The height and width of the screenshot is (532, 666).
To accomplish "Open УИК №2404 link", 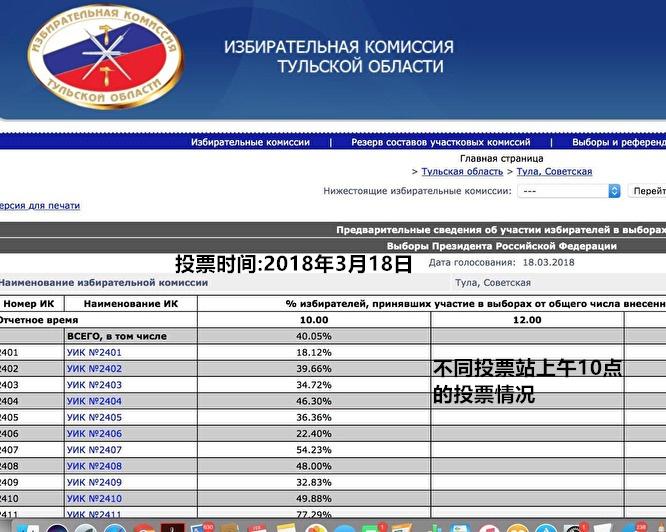I will point(94,401).
